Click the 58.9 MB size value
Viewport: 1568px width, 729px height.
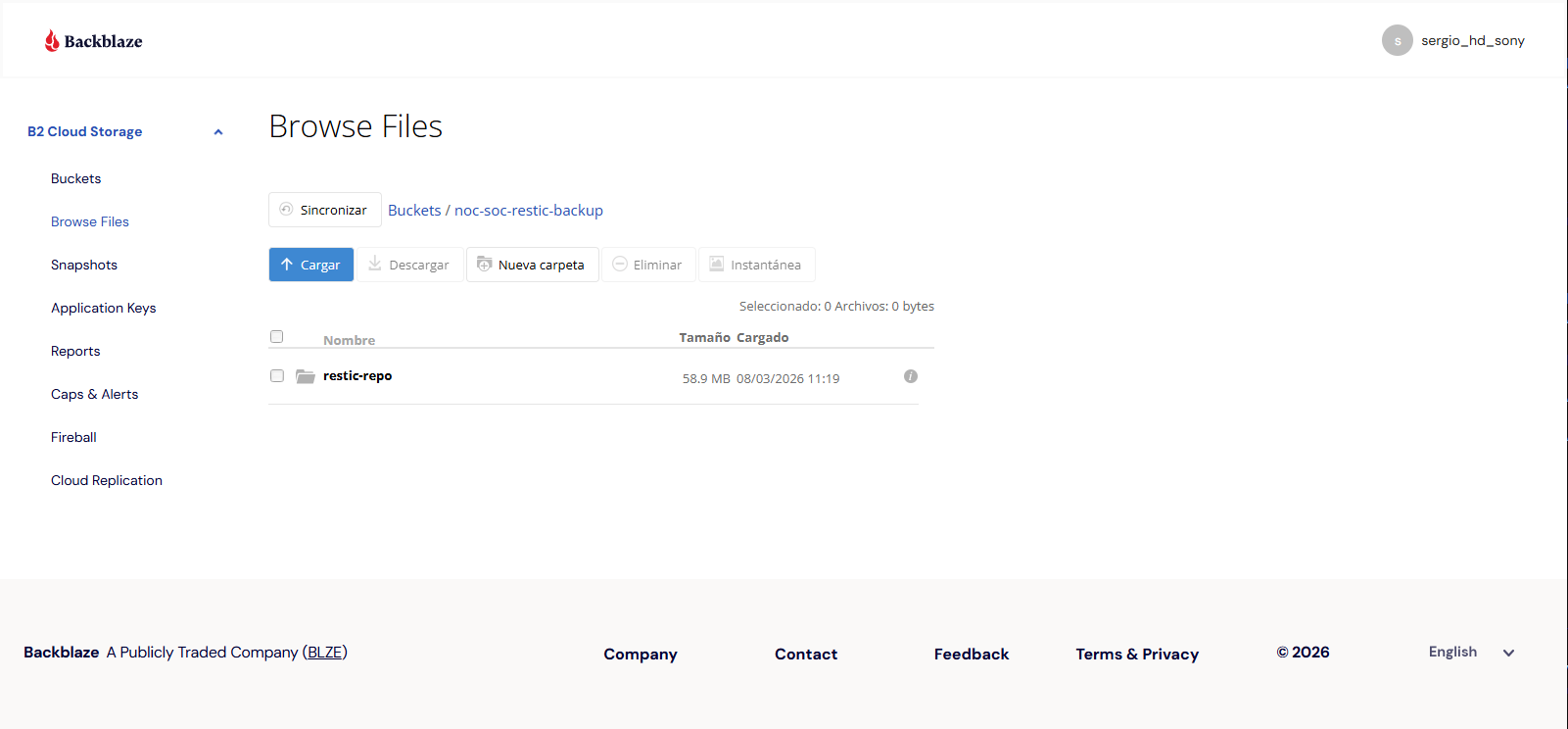click(x=706, y=378)
